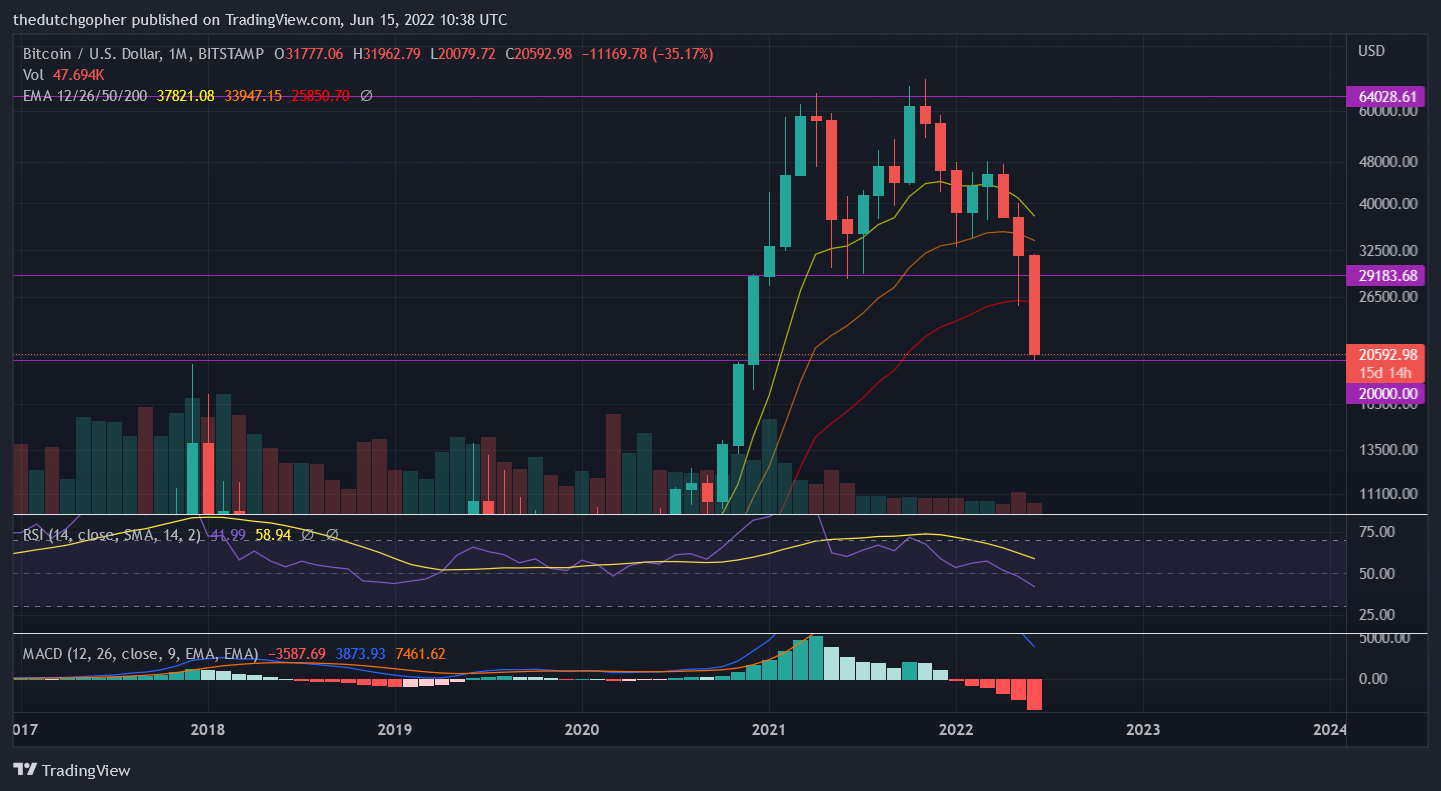Screen dimensions: 1441x791
Task: Click the MACD 0.00 axis label
Action: point(1374,679)
